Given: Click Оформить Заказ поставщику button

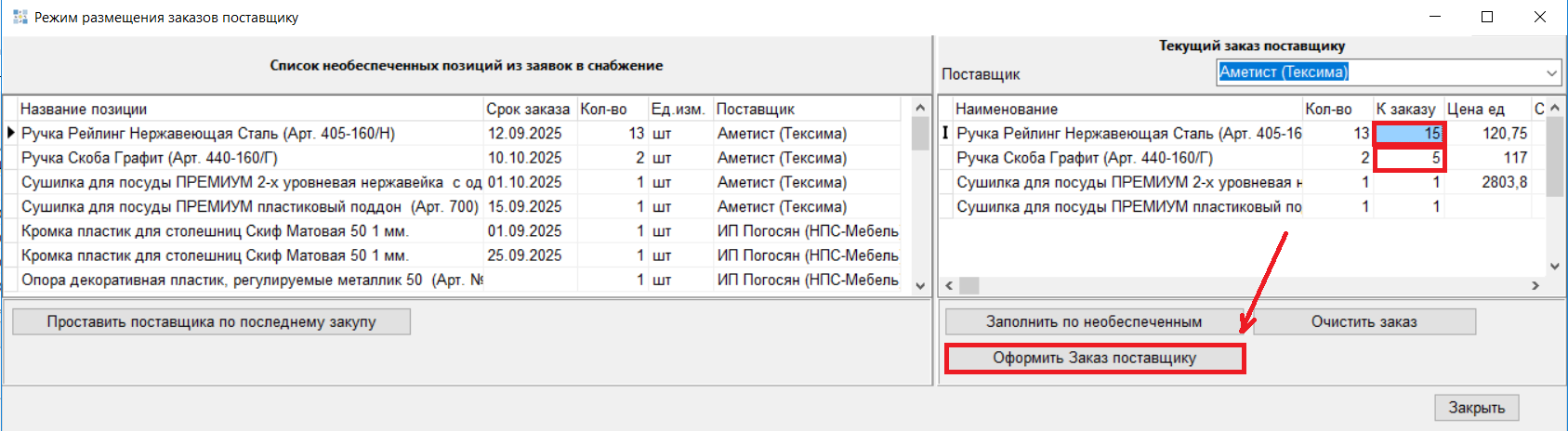Looking at the screenshot, I should [1094, 359].
